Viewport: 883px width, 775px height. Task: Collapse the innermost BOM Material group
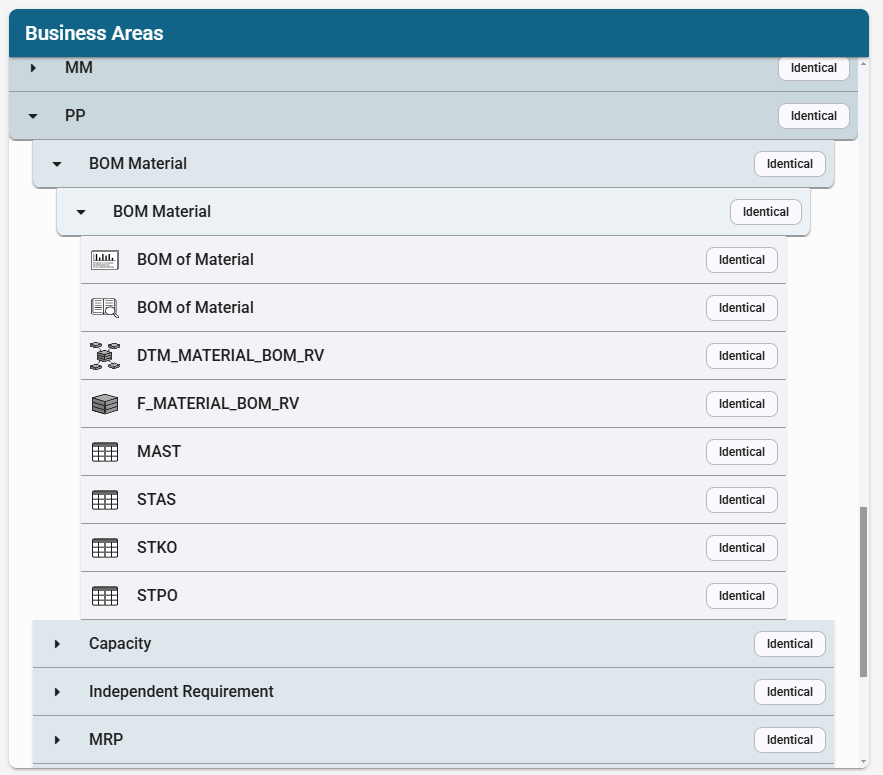point(81,212)
